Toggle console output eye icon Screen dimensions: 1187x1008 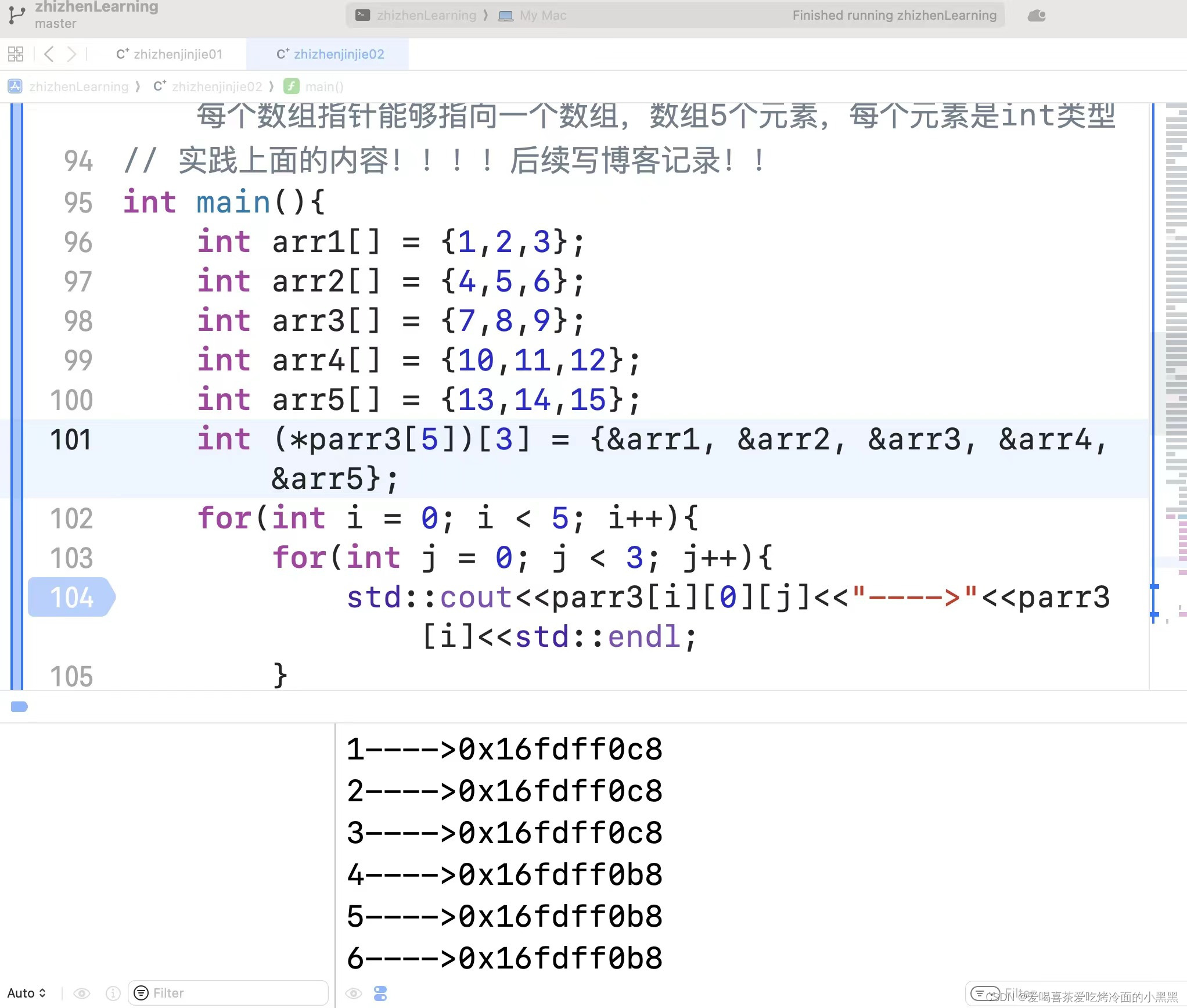[x=353, y=993]
